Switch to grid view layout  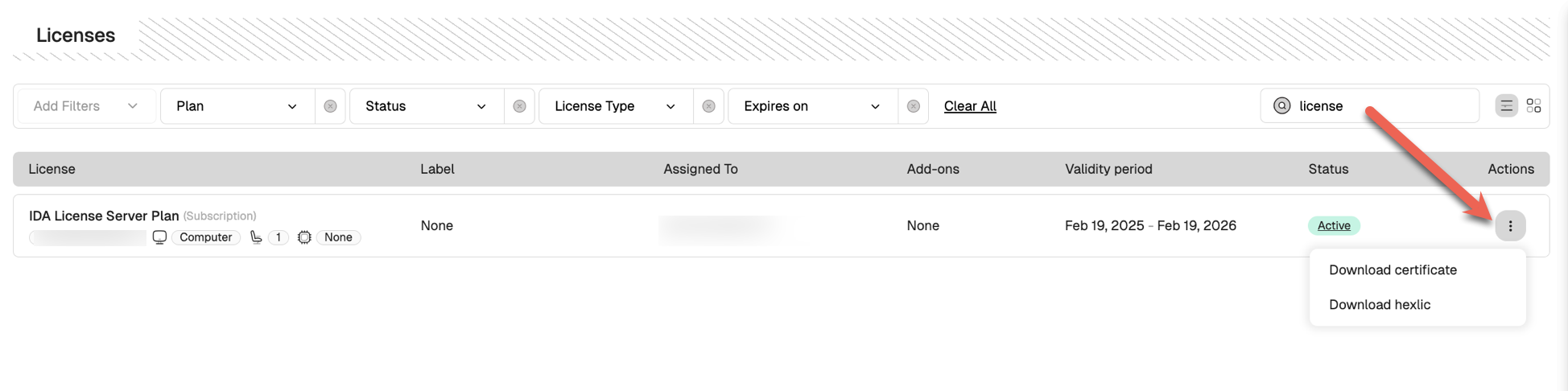click(1533, 106)
